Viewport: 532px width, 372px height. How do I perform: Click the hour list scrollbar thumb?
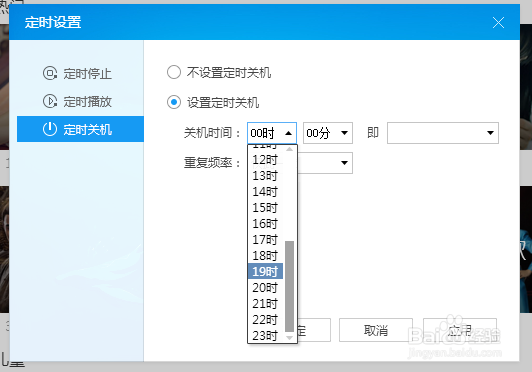(x=289, y=286)
